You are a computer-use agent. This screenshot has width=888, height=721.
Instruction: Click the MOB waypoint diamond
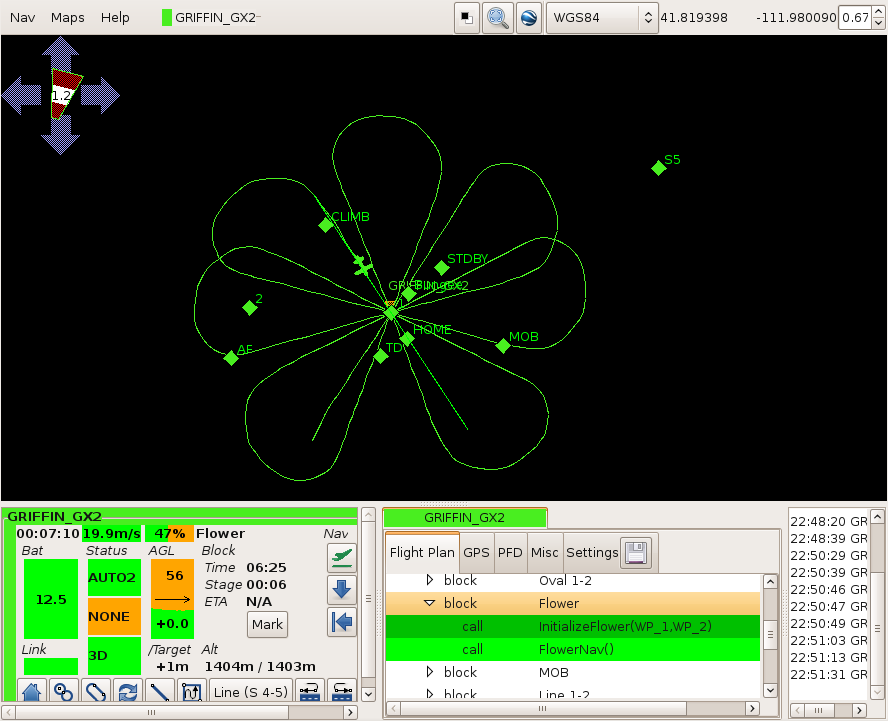[x=503, y=345]
